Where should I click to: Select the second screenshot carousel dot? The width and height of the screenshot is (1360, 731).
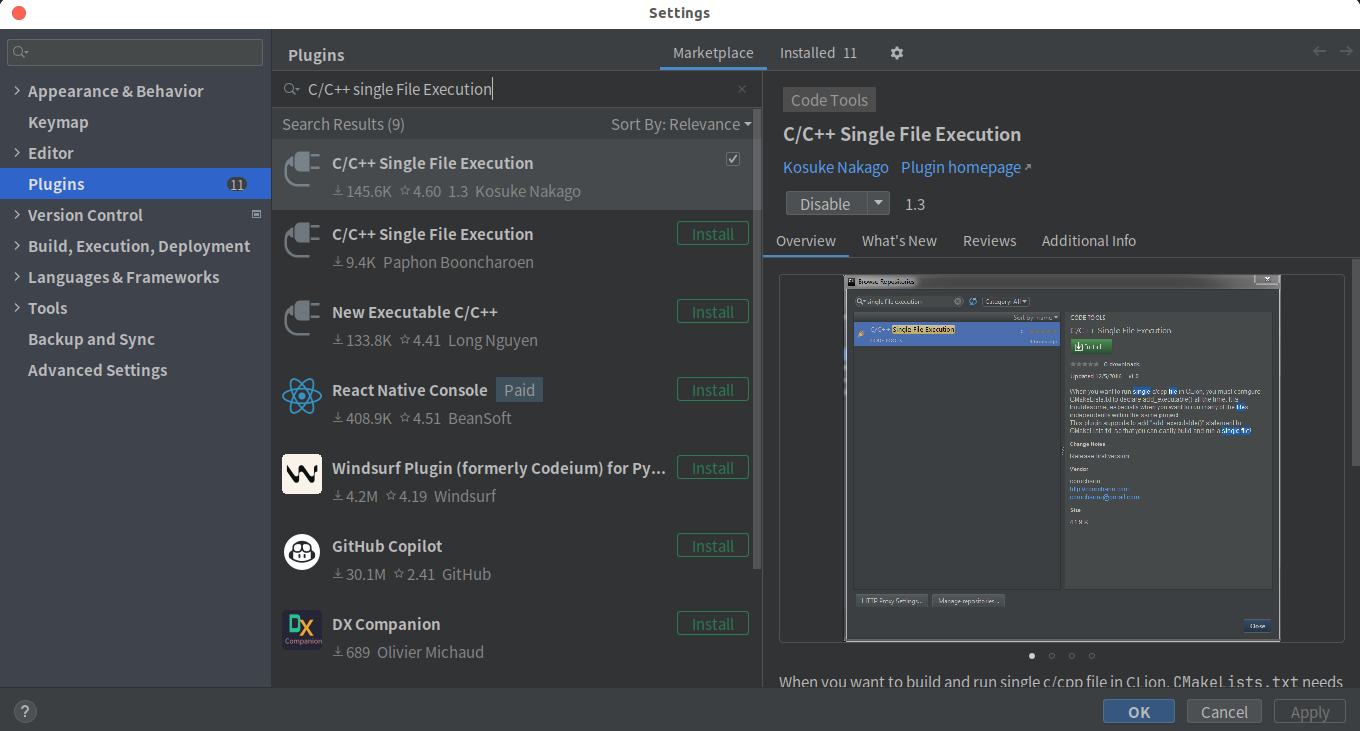coord(1052,656)
